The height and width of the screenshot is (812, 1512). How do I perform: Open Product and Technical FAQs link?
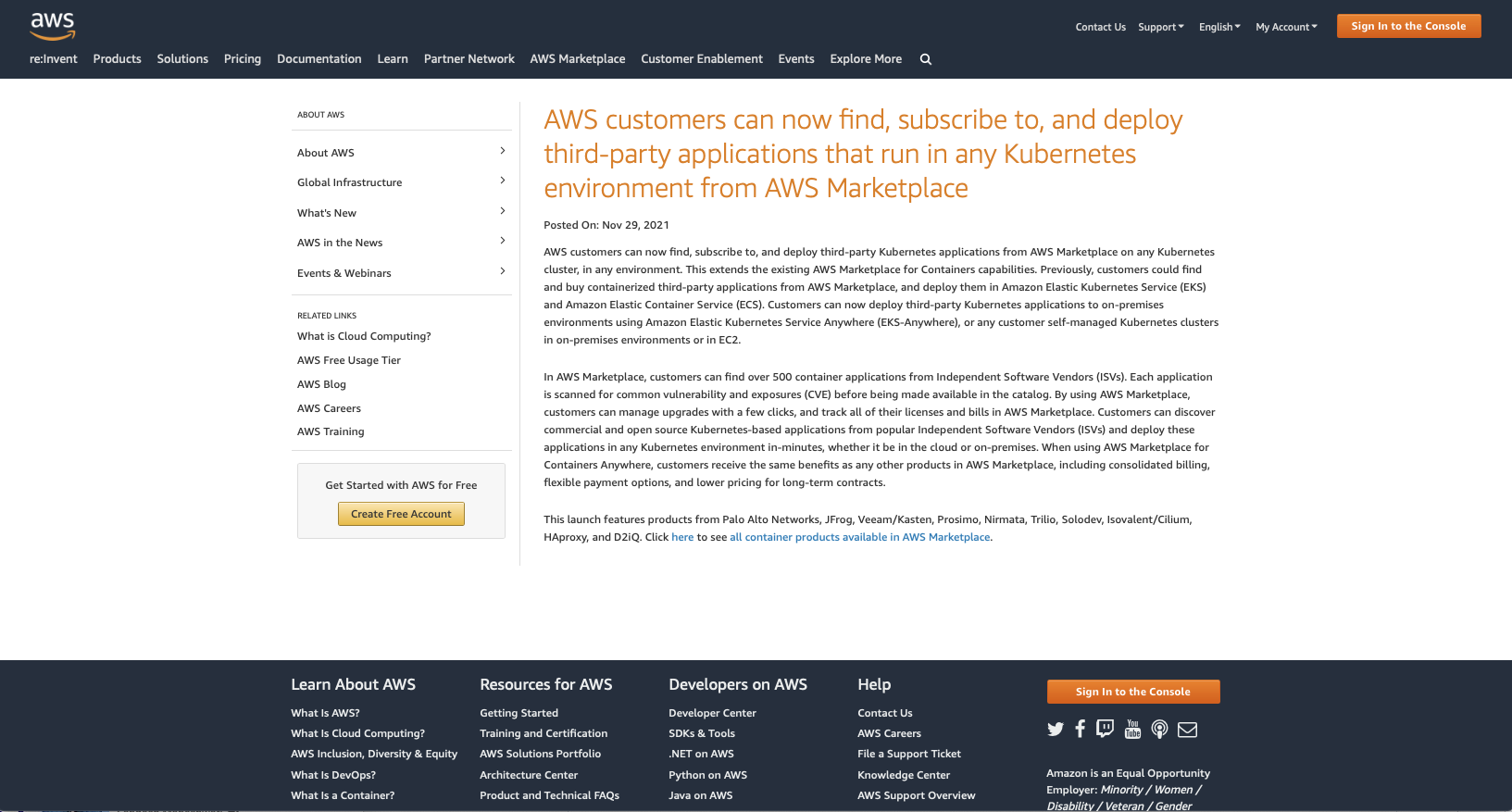click(x=549, y=795)
